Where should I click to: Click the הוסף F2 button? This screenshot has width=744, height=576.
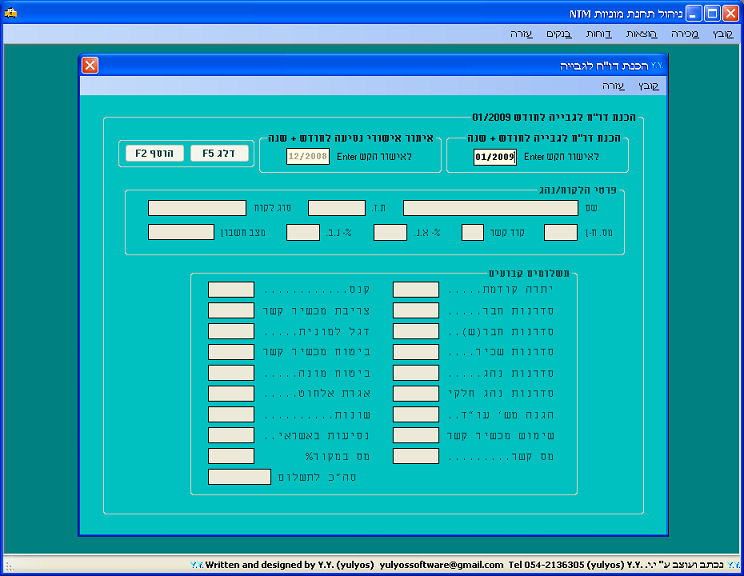pos(155,153)
